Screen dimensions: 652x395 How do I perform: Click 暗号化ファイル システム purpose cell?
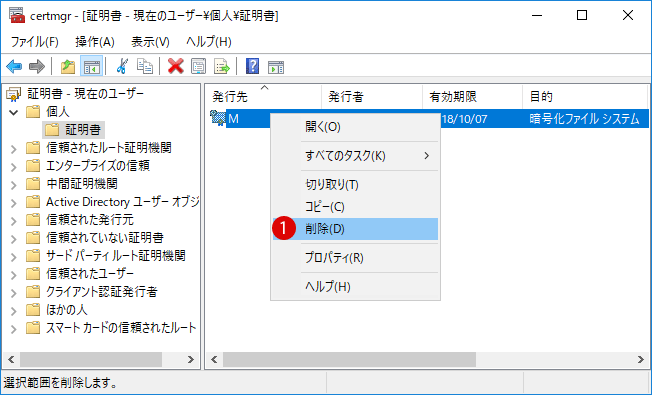pyautogui.click(x=584, y=119)
